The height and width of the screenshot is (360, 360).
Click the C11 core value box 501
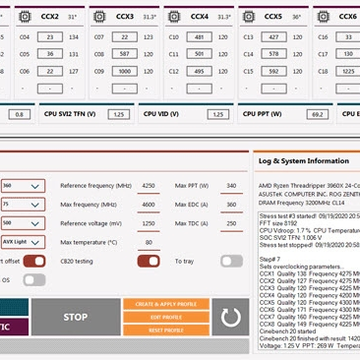click(199, 54)
